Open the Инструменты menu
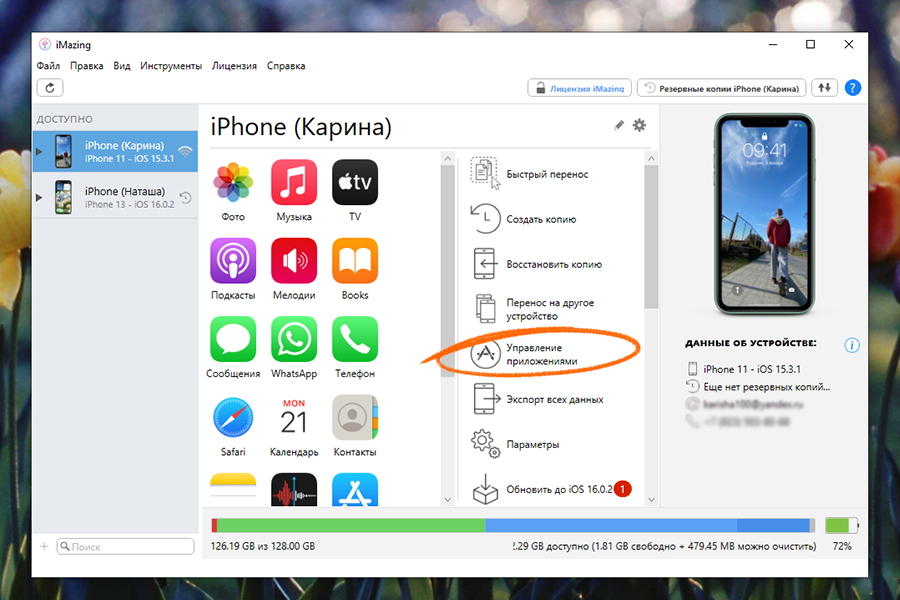 171,65
